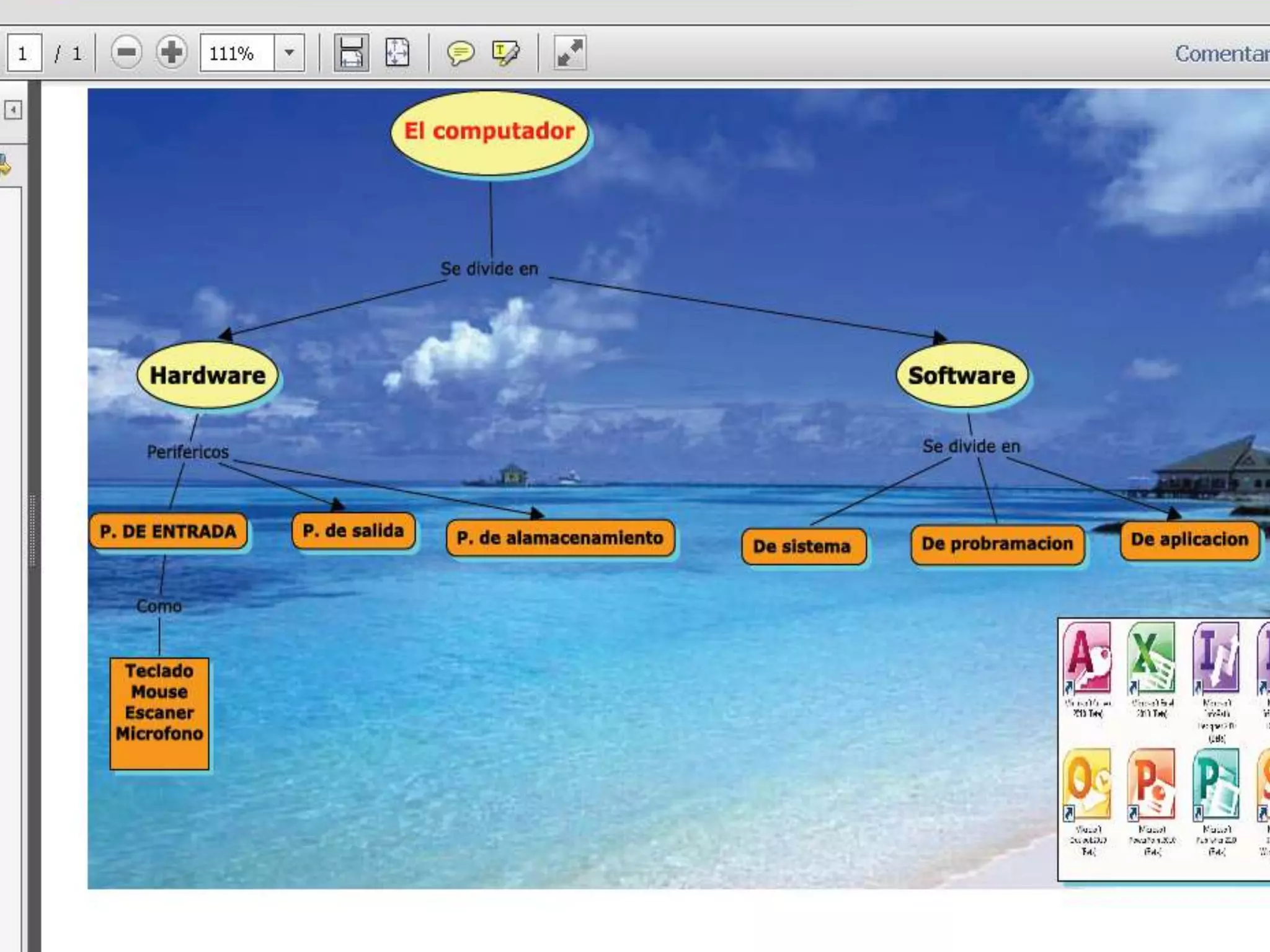Click the zoom out minus button
Viewport: 1270px width, 952px height.
[126, 53]
